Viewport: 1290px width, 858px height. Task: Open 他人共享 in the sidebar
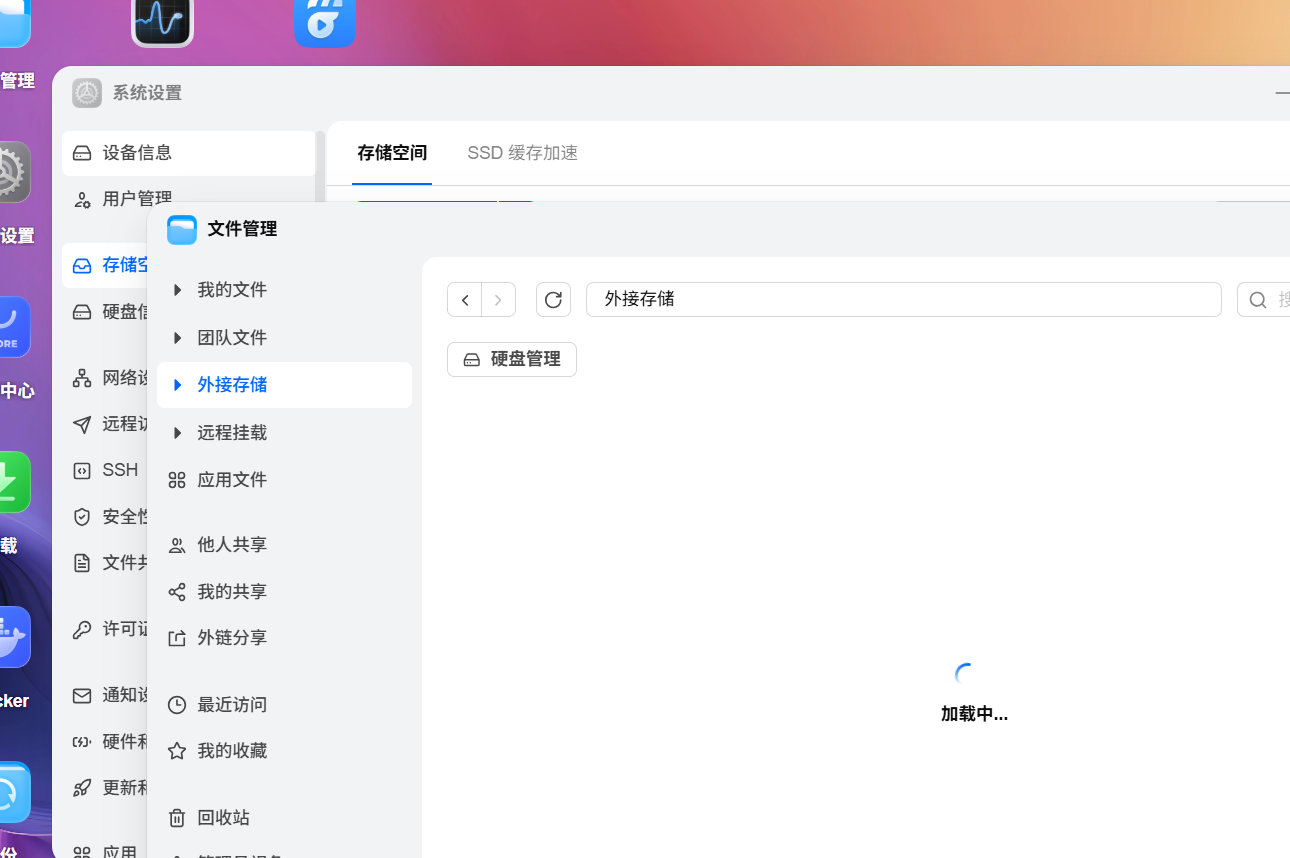284,545
